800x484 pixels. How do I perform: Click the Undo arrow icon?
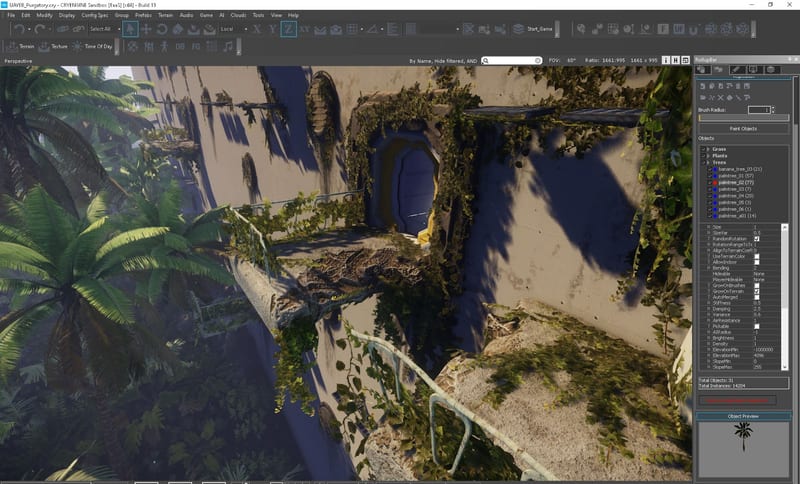click(19, 29)
